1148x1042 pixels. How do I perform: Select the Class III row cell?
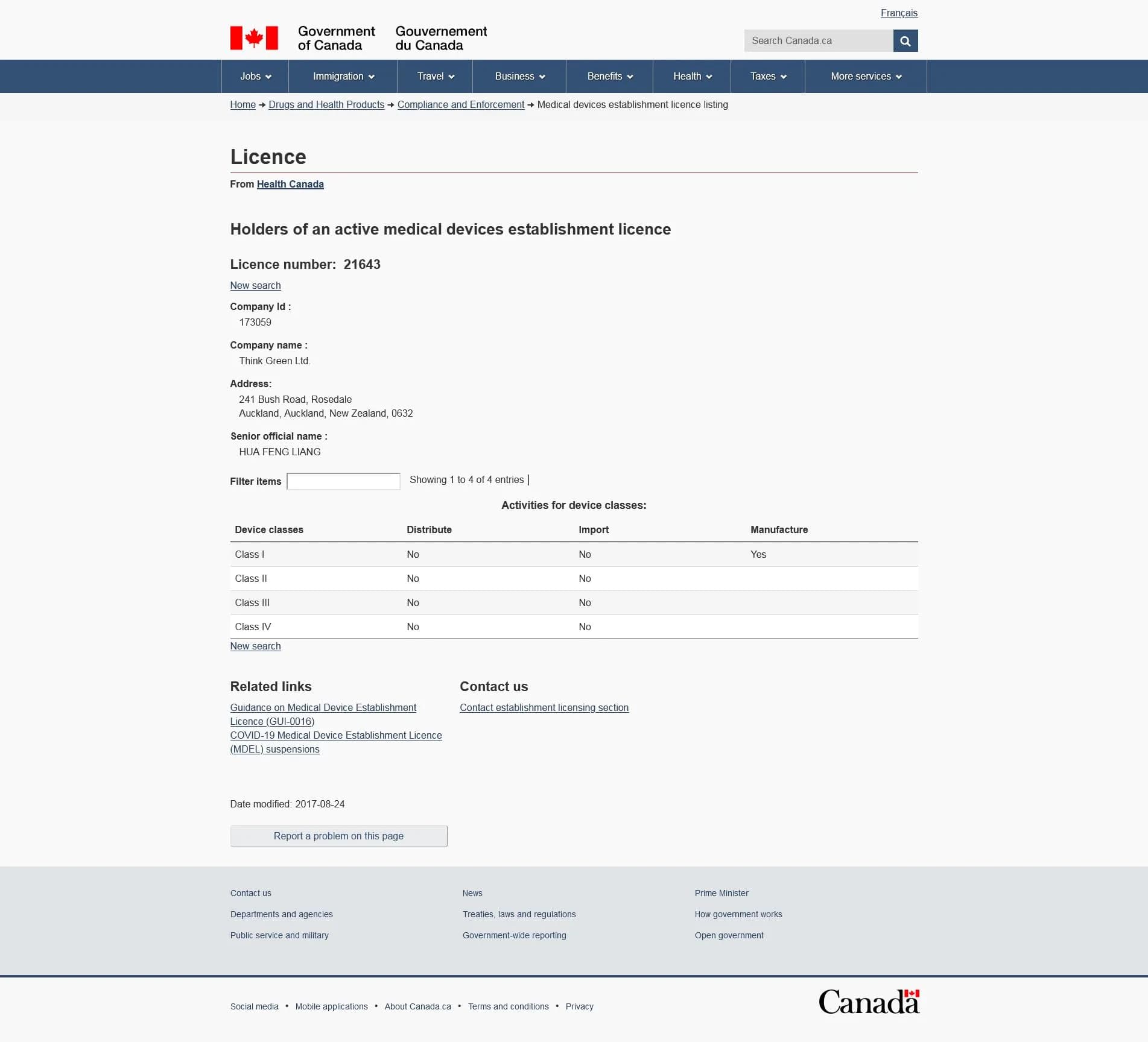[x=252, y=603]
